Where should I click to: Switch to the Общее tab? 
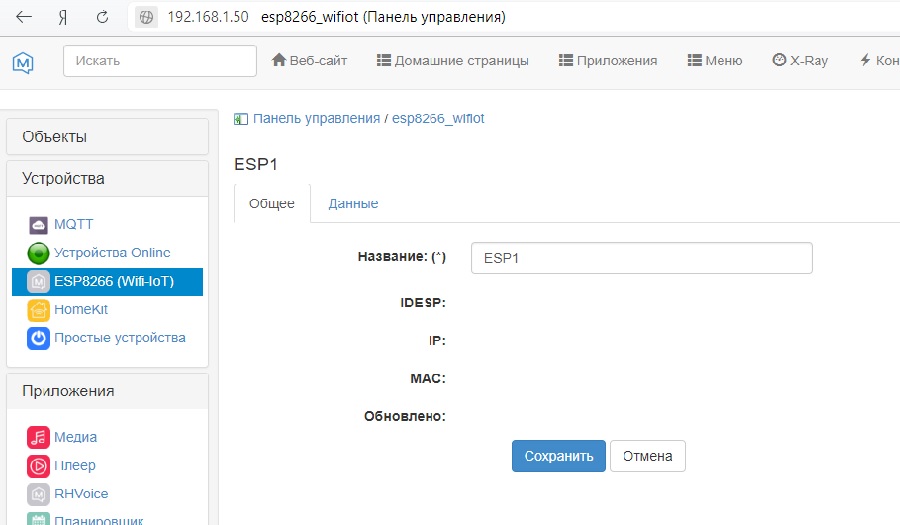(x=272, y=204)
